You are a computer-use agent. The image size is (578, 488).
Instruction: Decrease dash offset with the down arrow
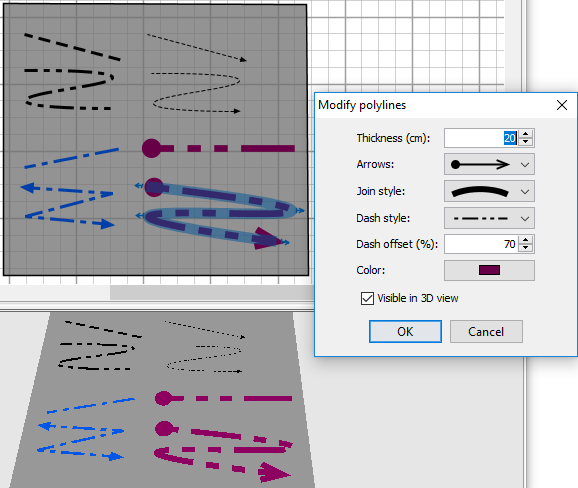coord(525,247)
